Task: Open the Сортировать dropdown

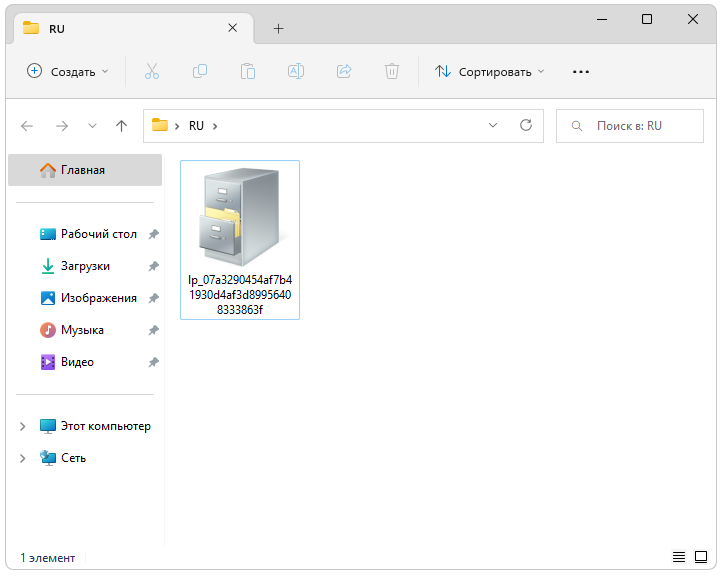Action: tap(489, 71)
